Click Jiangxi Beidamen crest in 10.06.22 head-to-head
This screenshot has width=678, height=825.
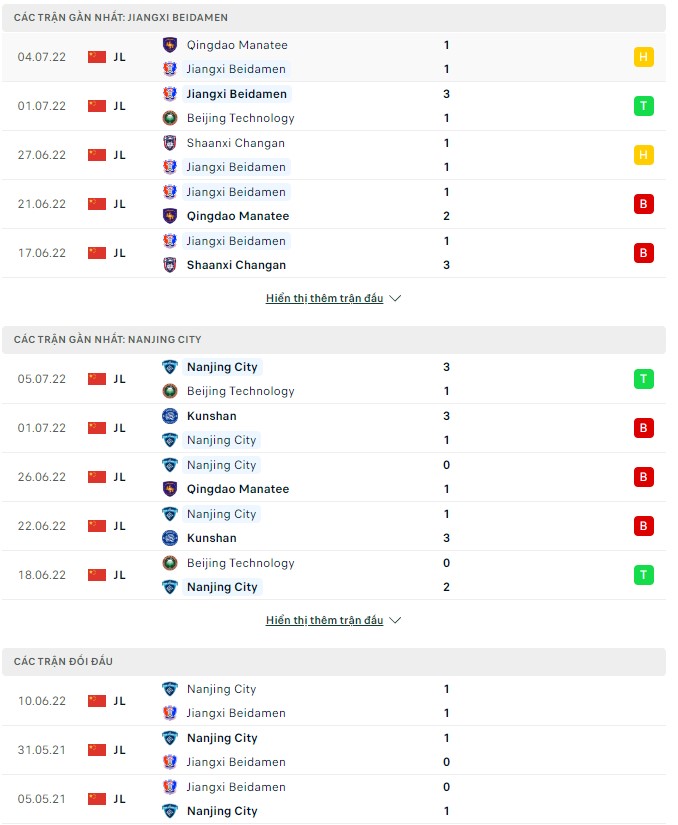point(170,713)
